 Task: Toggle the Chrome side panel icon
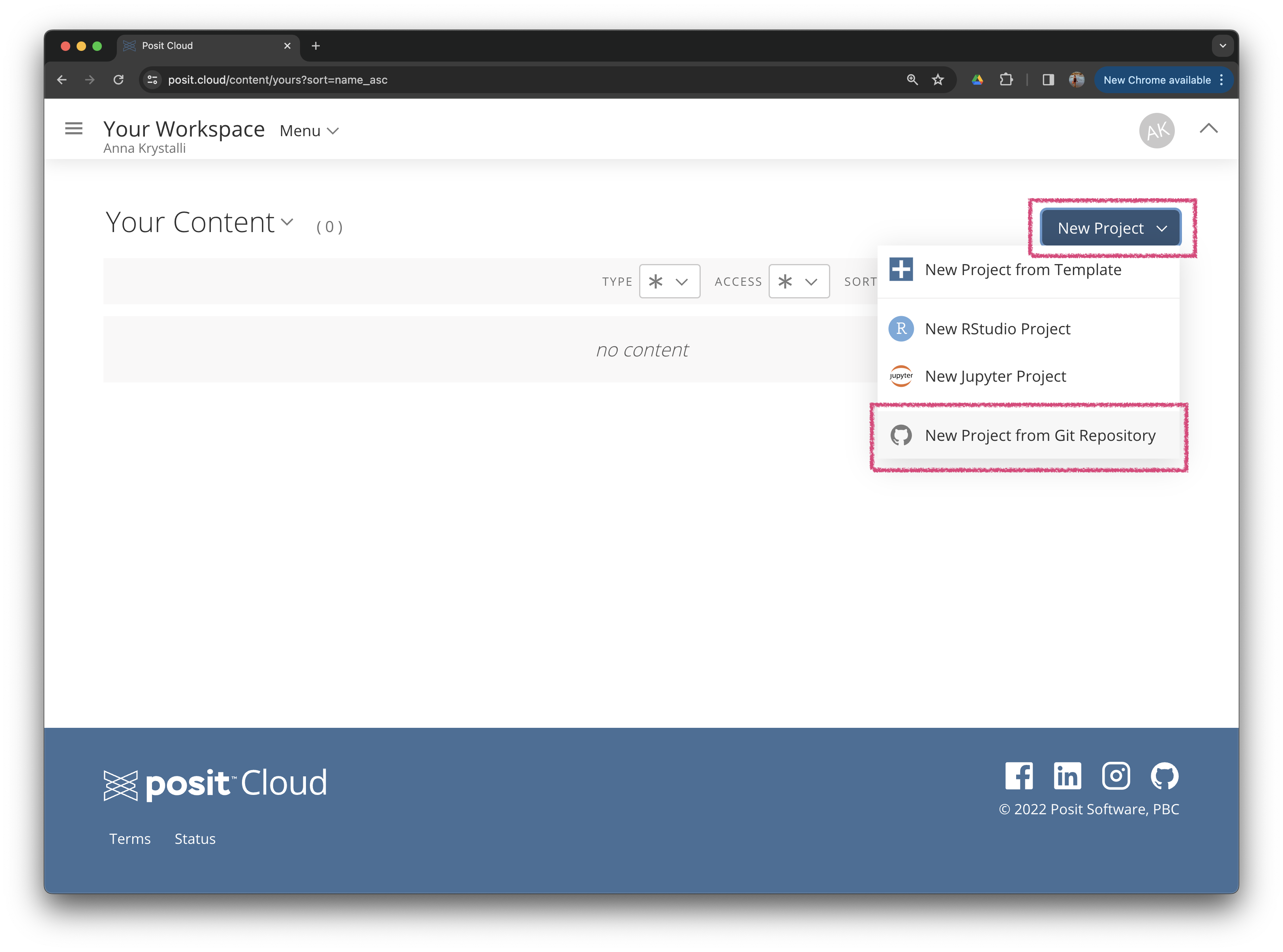pos(1048,80)
